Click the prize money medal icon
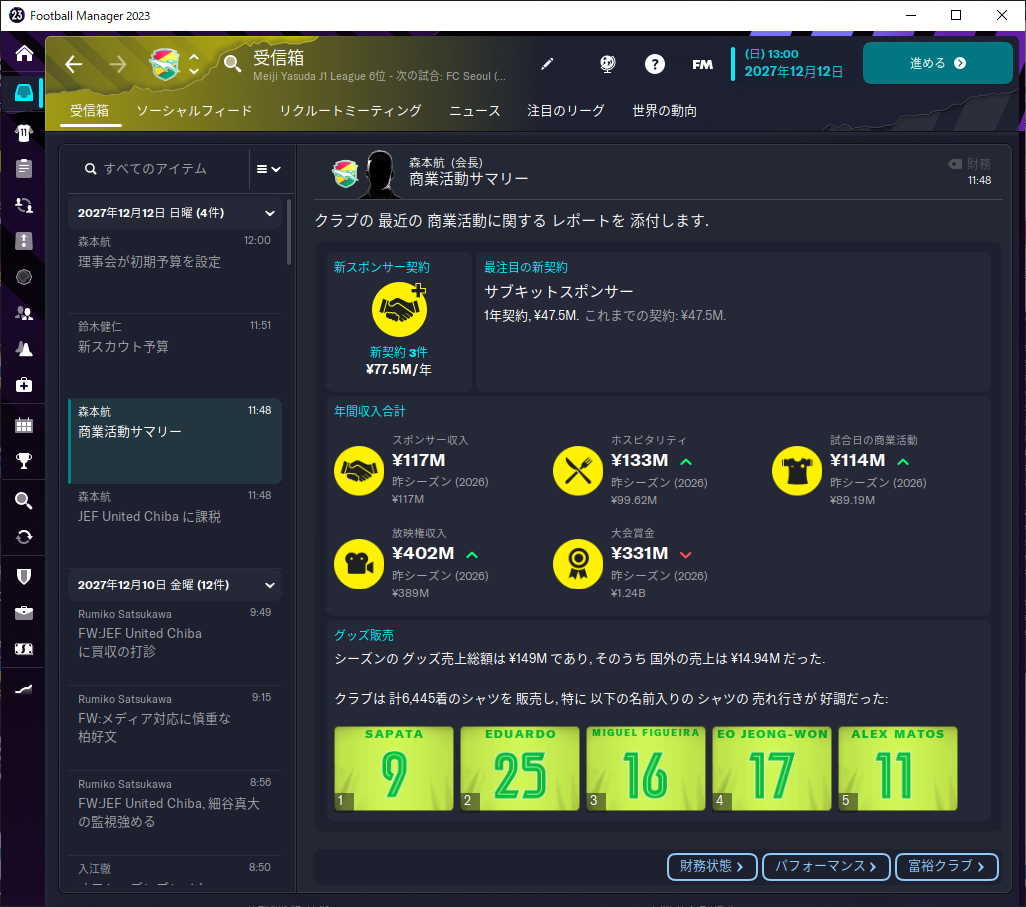The height and width of the screenshot is (907, 1026). click(578, 563)
